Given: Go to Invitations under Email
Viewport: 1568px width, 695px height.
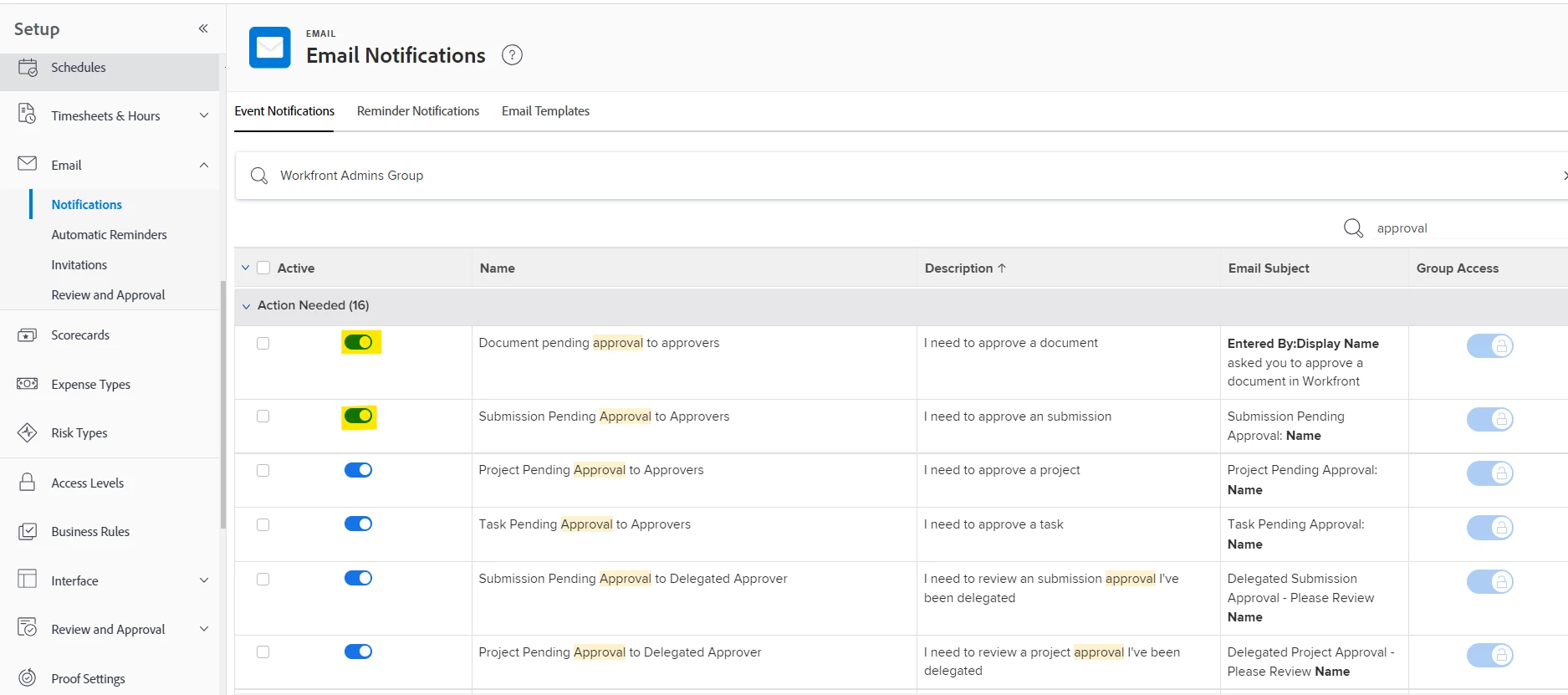Looking at the screenshot, I should pos(79,265).
